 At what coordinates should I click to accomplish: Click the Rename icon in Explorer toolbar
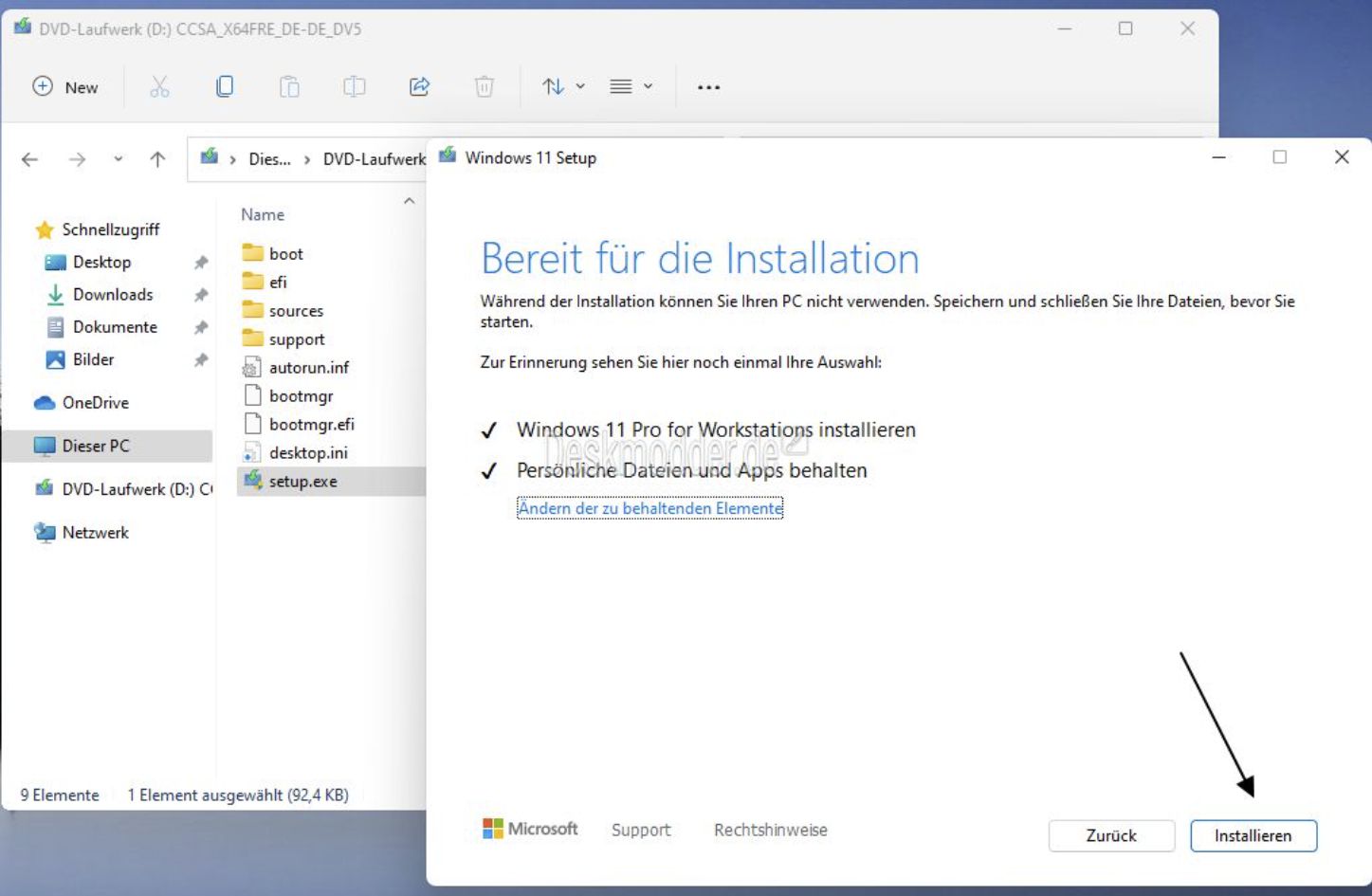coord(355,86)
